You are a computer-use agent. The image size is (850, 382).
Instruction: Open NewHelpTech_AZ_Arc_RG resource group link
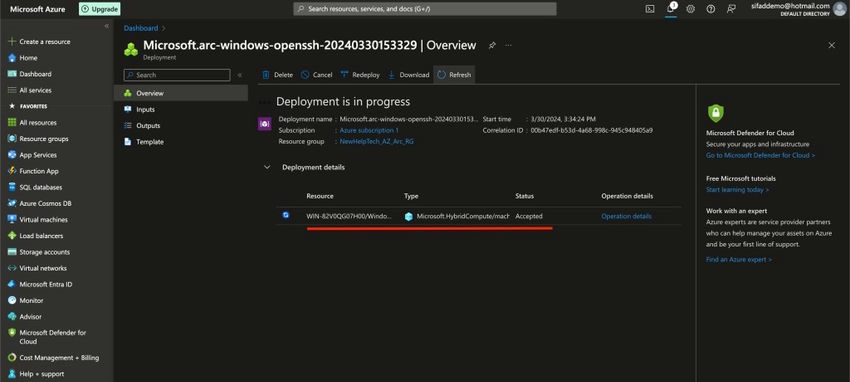pos(377,141)
